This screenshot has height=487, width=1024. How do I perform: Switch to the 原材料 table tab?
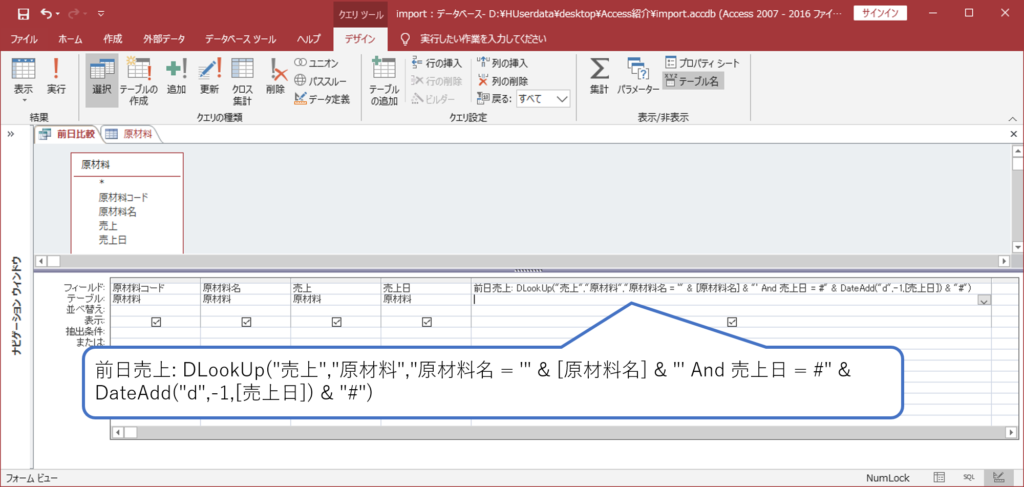(x=131, y=134)
